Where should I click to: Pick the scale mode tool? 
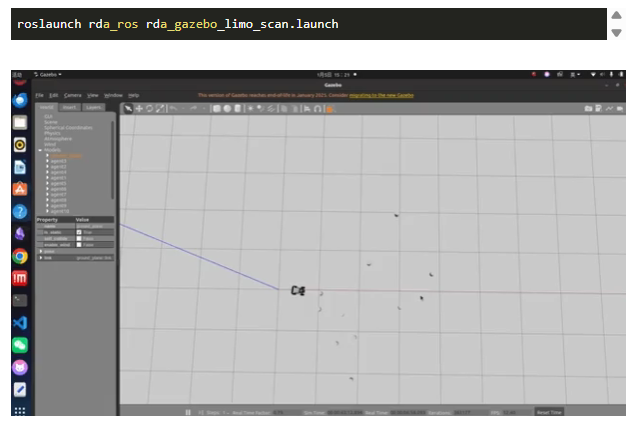[x=161, y=108]
